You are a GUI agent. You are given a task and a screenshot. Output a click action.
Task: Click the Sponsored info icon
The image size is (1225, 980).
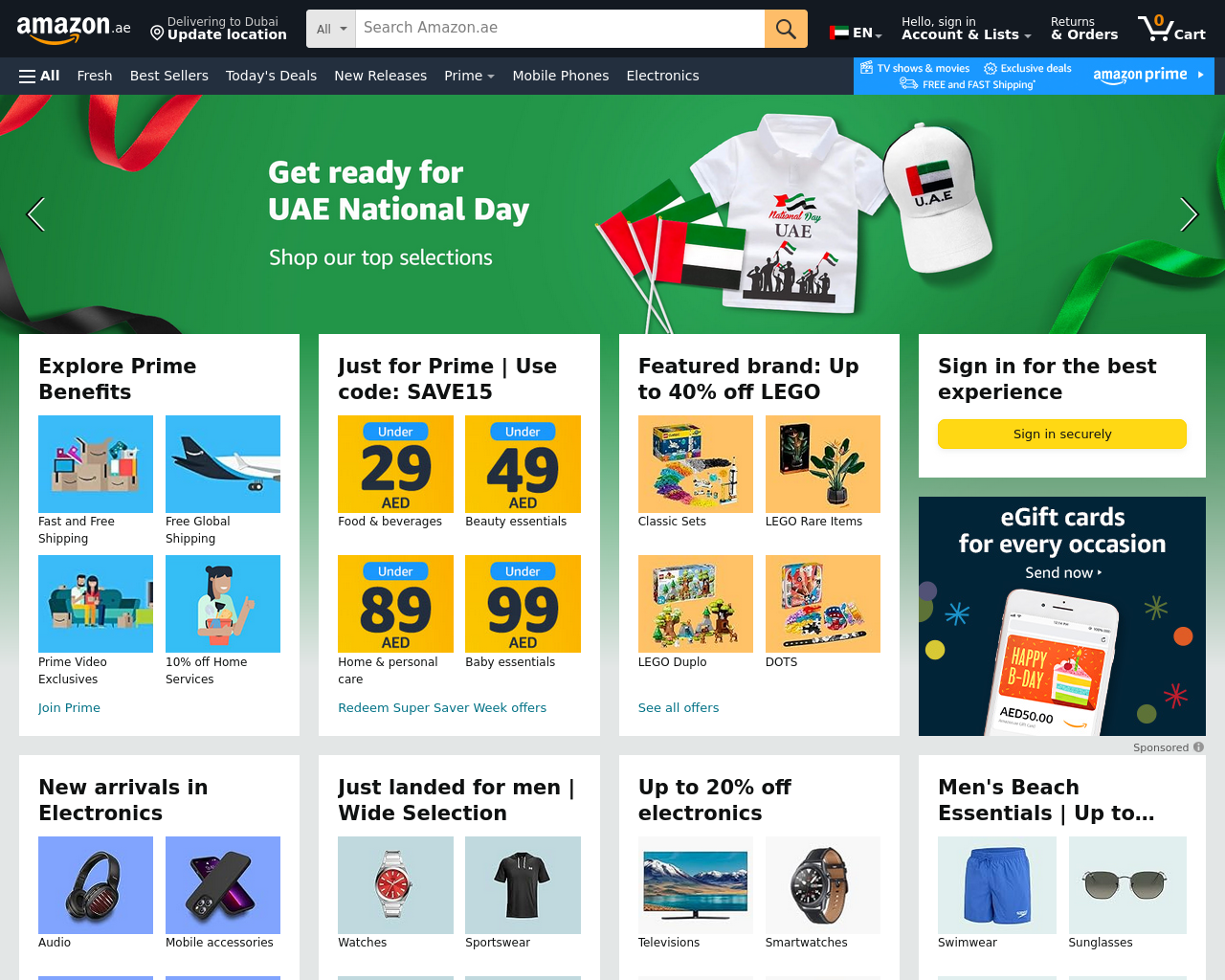tap(1199, 747)
